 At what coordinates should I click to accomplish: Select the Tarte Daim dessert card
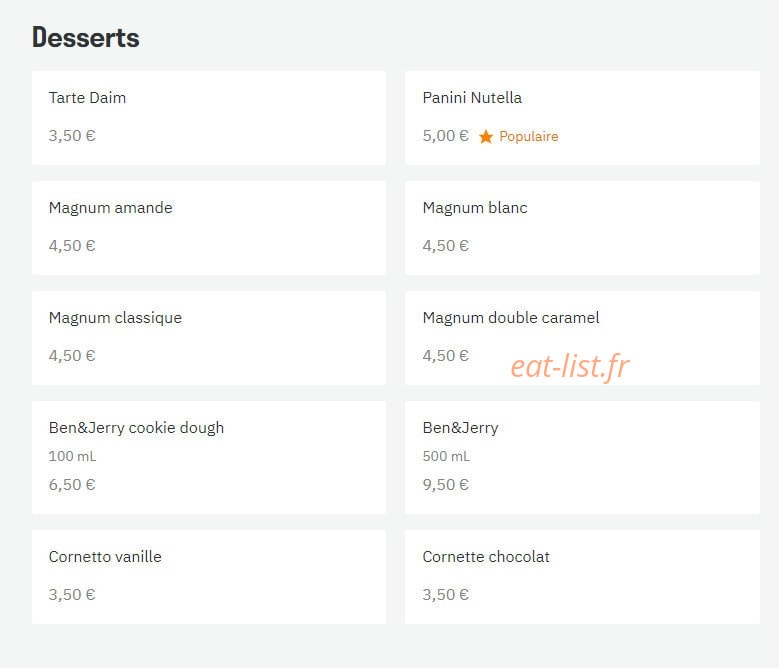(x=209, y=118)
